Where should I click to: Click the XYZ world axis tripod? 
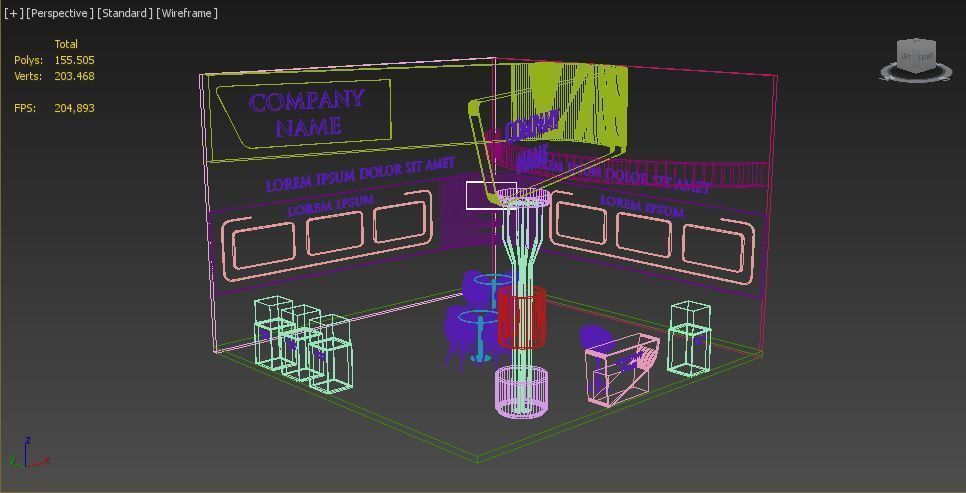(28, 454)
